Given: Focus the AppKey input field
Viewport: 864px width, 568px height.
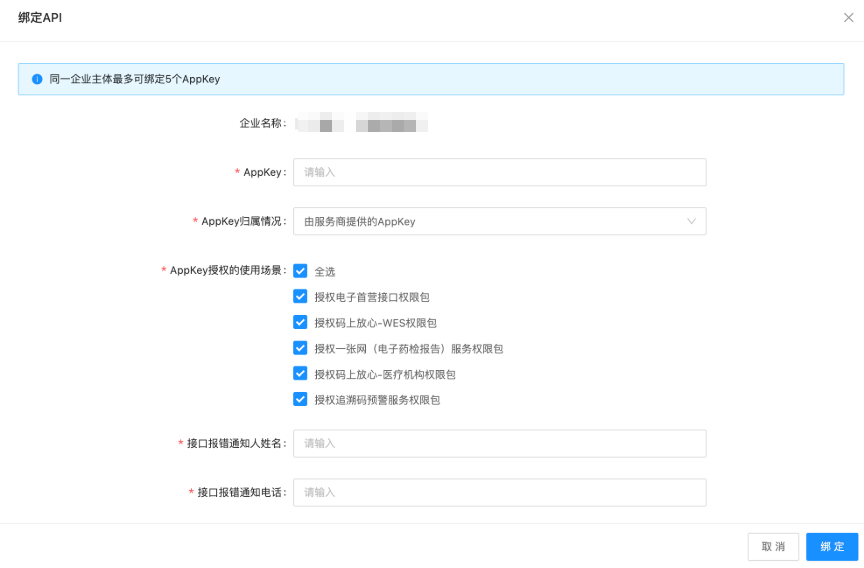Looking at the screenshot, I should (498, 172).
